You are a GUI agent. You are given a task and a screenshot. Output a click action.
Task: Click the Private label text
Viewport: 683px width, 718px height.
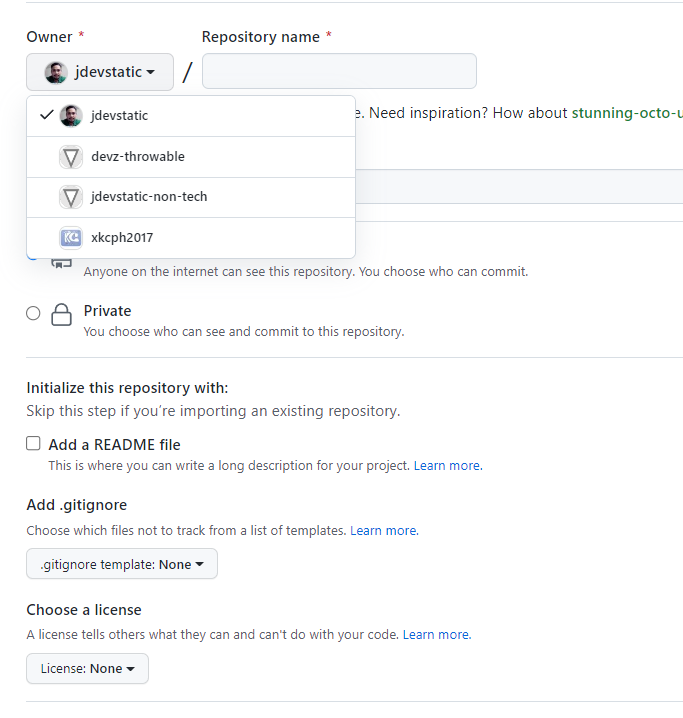(108, 311)
